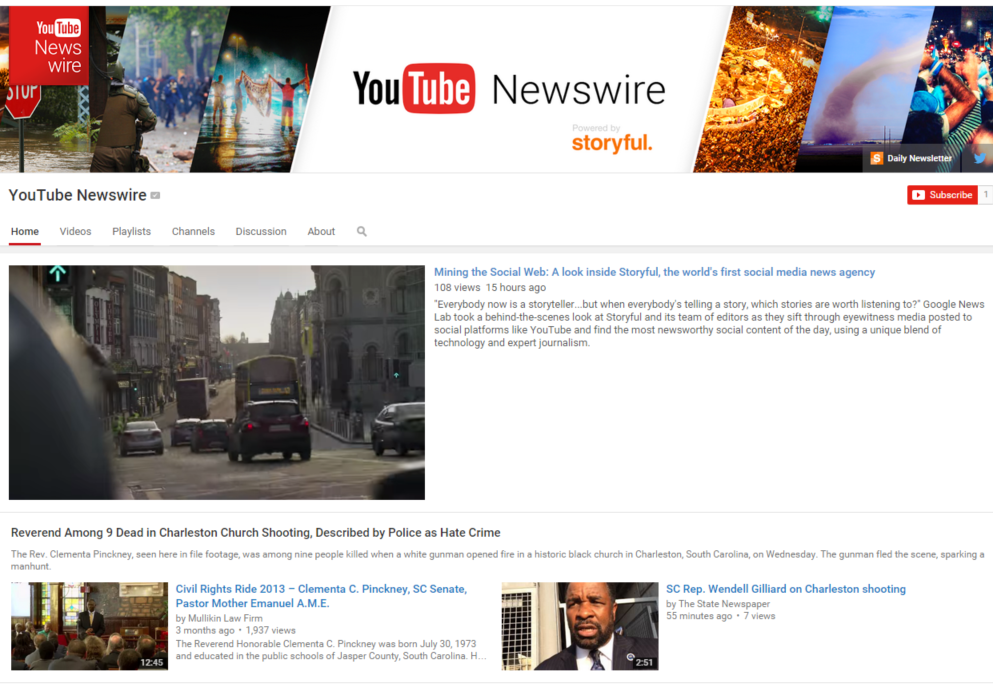
Task: Click the verified badge next to YouTube Newswire
Action: pos(155,196)
